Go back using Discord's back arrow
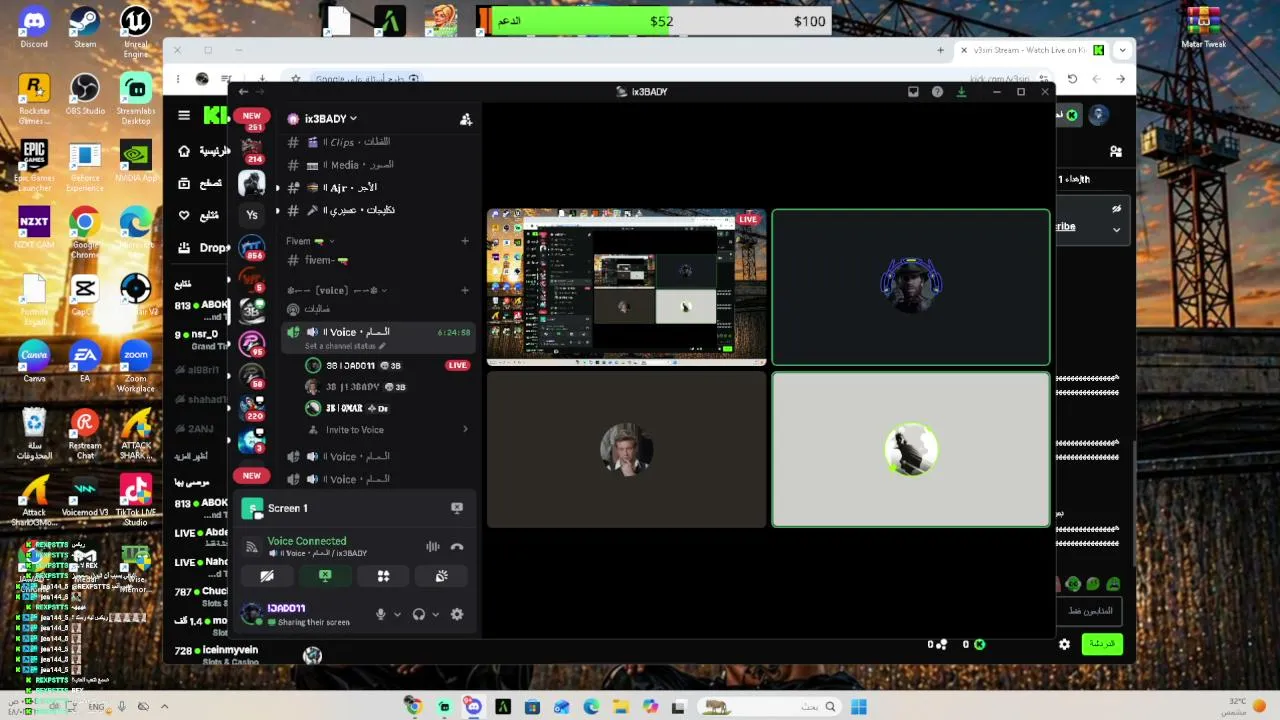This screenshot has height=720, width=1280. pyautogui.click(x=243, y=92)
